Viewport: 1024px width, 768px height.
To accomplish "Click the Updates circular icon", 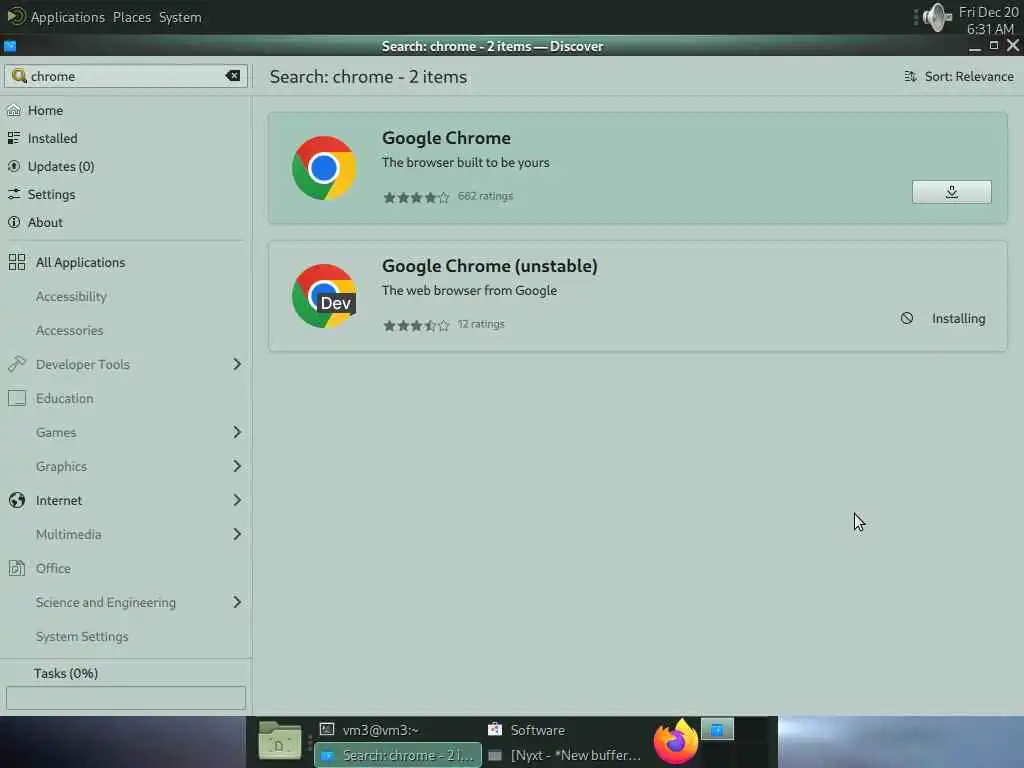I will [x=14, y=166].
